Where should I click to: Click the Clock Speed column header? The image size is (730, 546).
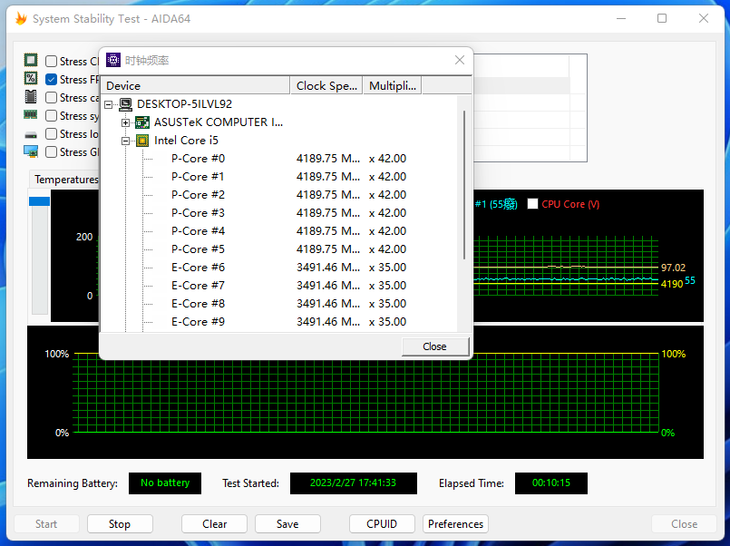pyautogui.click(x=326, y=86)
